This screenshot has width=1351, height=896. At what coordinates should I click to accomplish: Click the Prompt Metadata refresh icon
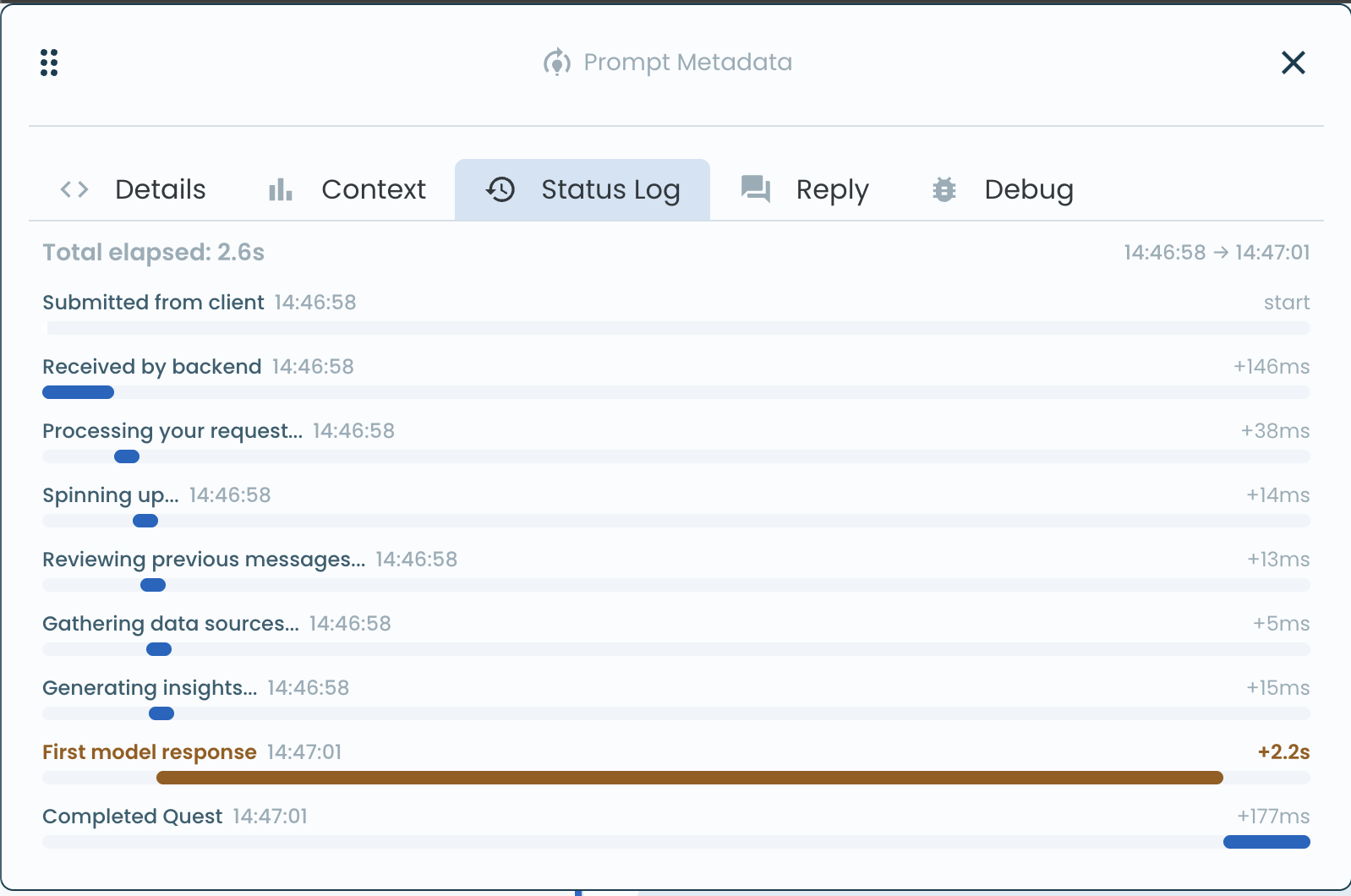(x=557, y=62)
